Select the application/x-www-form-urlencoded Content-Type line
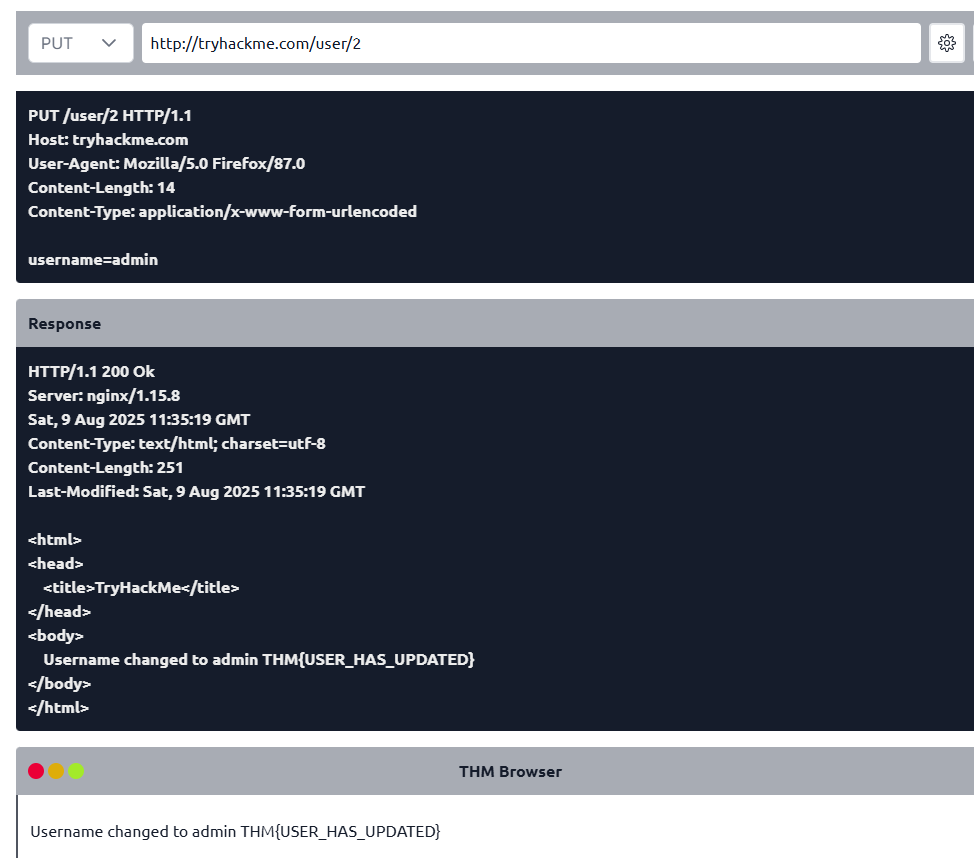This screenshot has width=974, height=858. [222, 212]
